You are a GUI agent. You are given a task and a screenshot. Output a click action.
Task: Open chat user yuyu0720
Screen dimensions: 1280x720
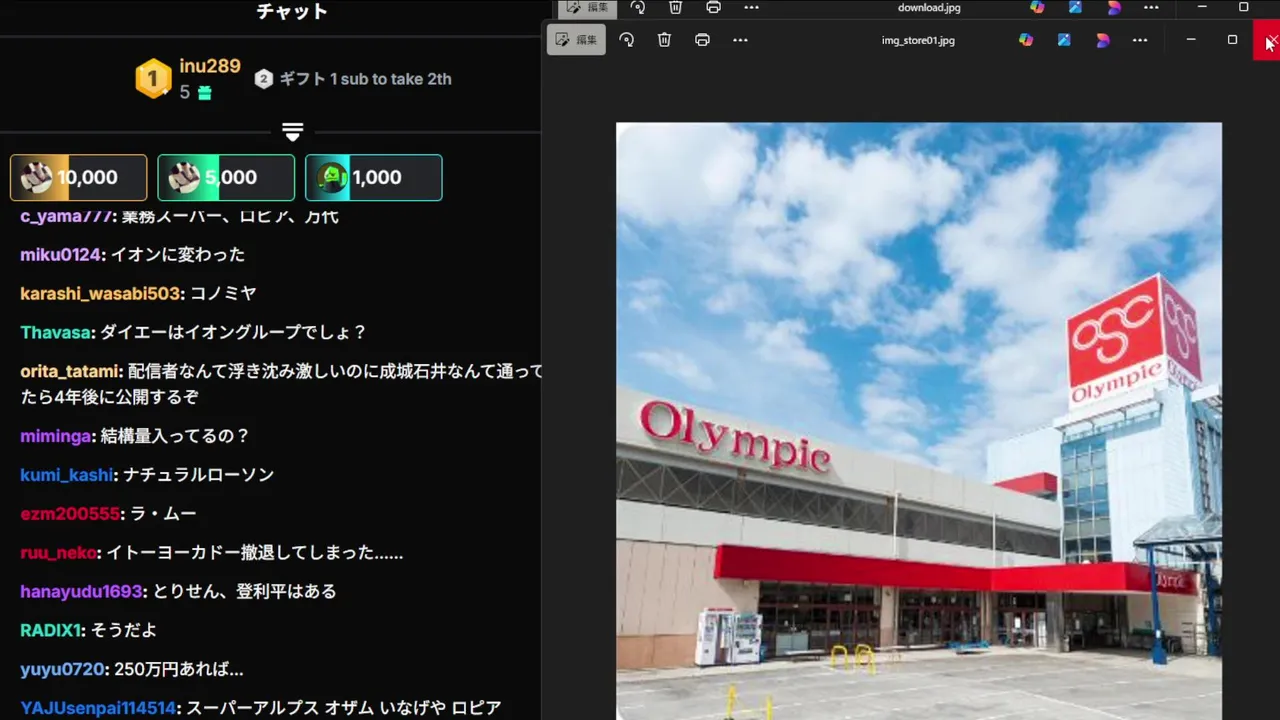[x=62, y=670]
